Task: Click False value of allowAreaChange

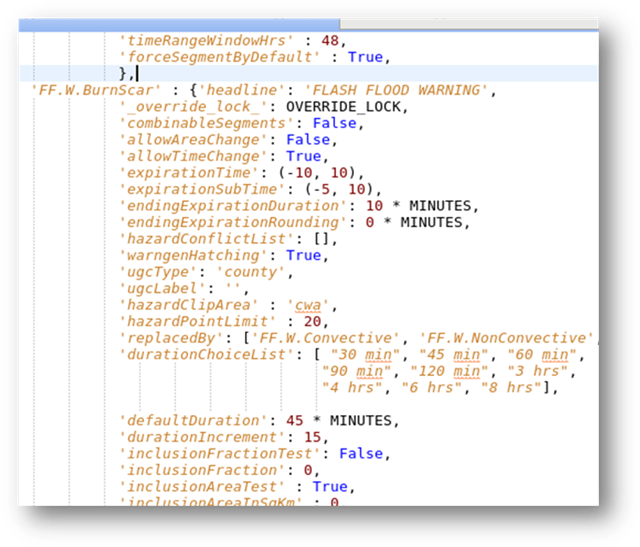Action: [308, 140]
